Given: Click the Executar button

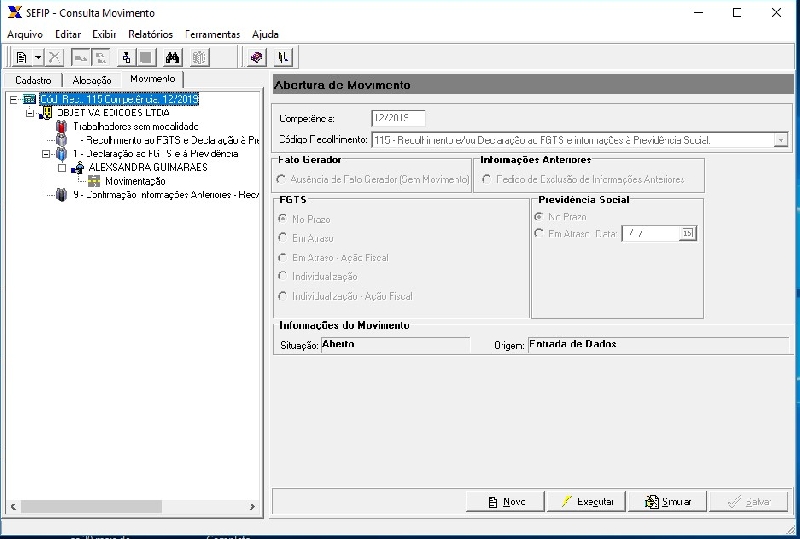Looking at the screenshot, I should pos(587,502).
